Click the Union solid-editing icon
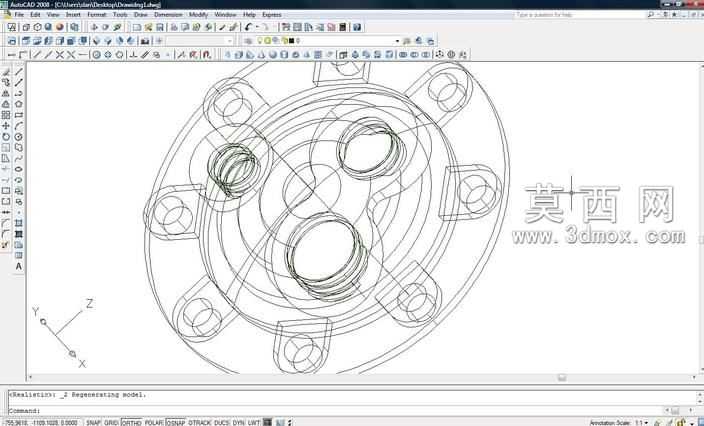The height and width of the screenshot is (426, 704). [x=403, y=55]
